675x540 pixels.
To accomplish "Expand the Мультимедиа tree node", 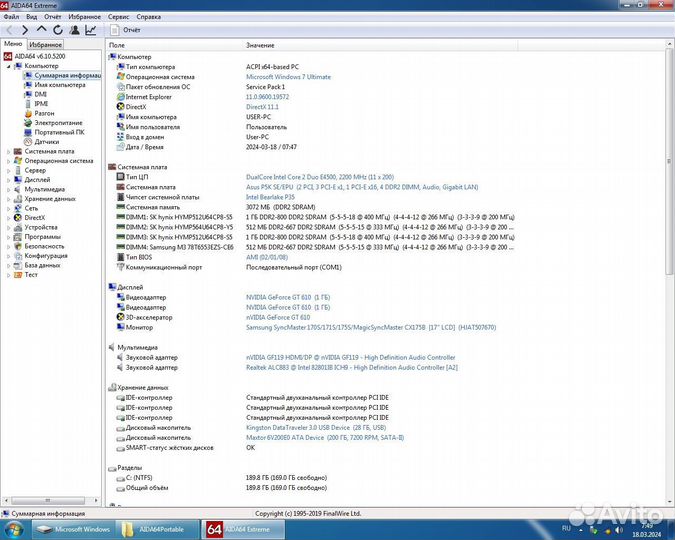I will click(8, 189).
